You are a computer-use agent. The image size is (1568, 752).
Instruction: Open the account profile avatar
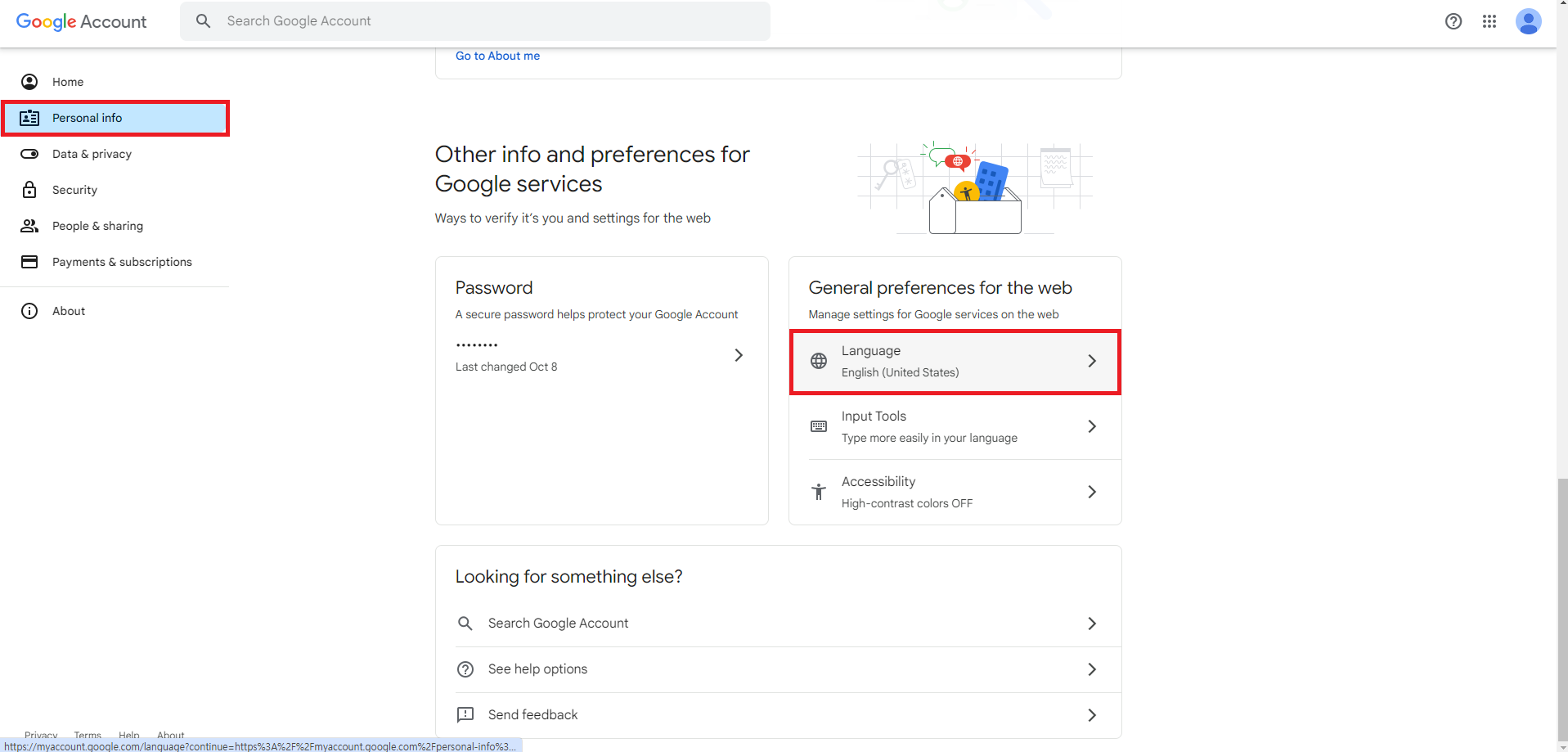coord(1529,21)
